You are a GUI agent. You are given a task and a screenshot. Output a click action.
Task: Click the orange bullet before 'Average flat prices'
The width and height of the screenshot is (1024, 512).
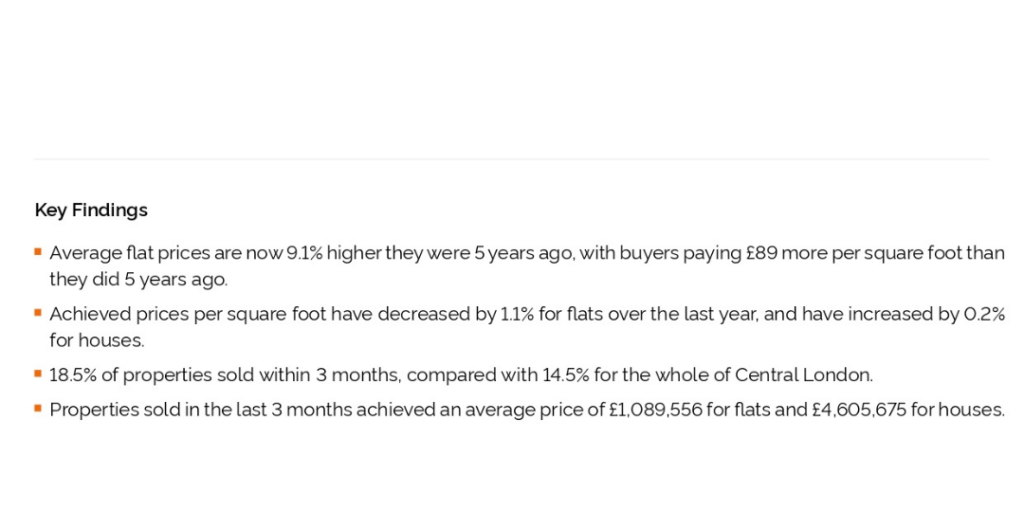(x=38, y=251)
